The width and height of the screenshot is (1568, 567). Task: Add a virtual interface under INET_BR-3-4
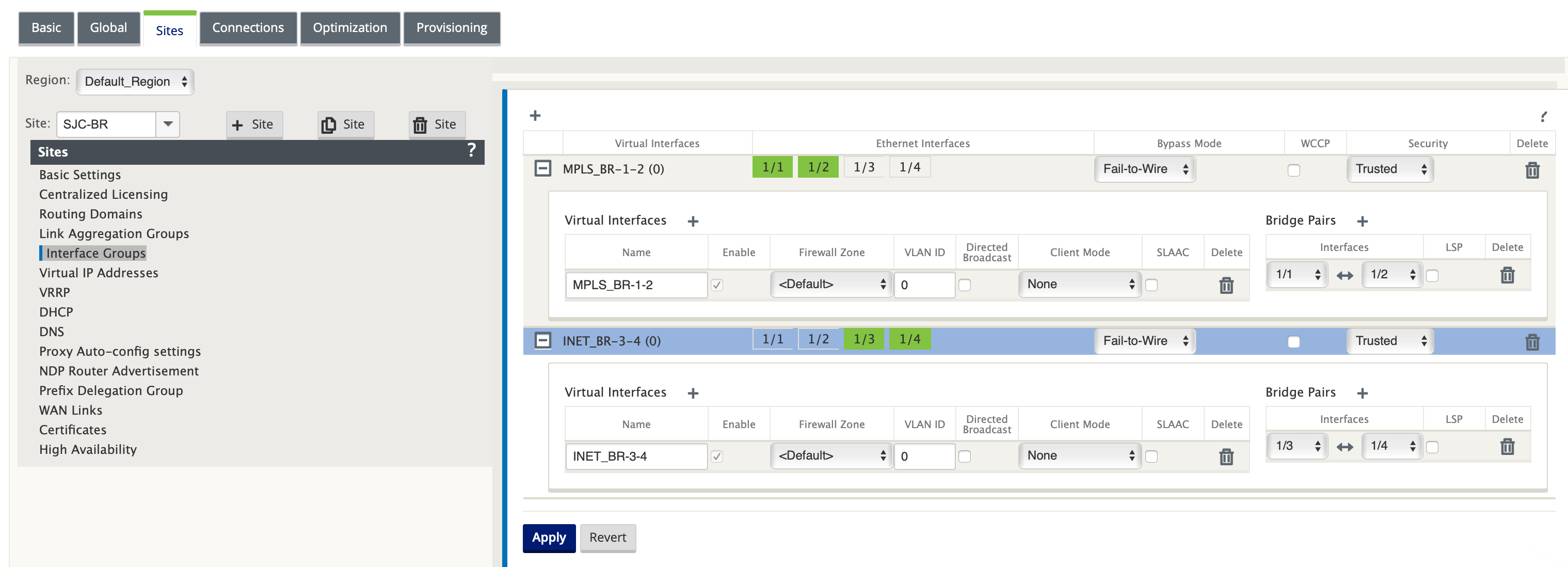pos(693,393)
